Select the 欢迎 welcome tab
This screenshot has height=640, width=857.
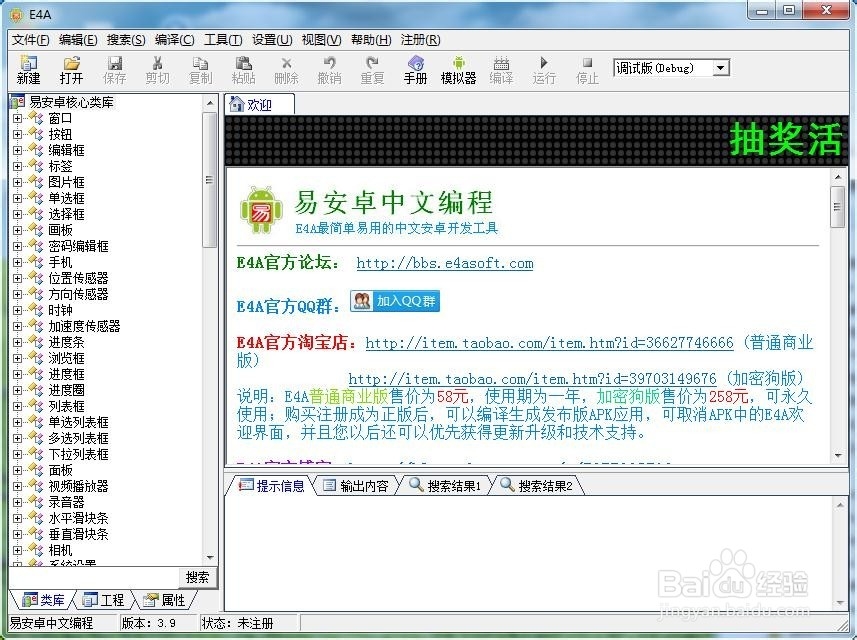[x=259, y=104]
